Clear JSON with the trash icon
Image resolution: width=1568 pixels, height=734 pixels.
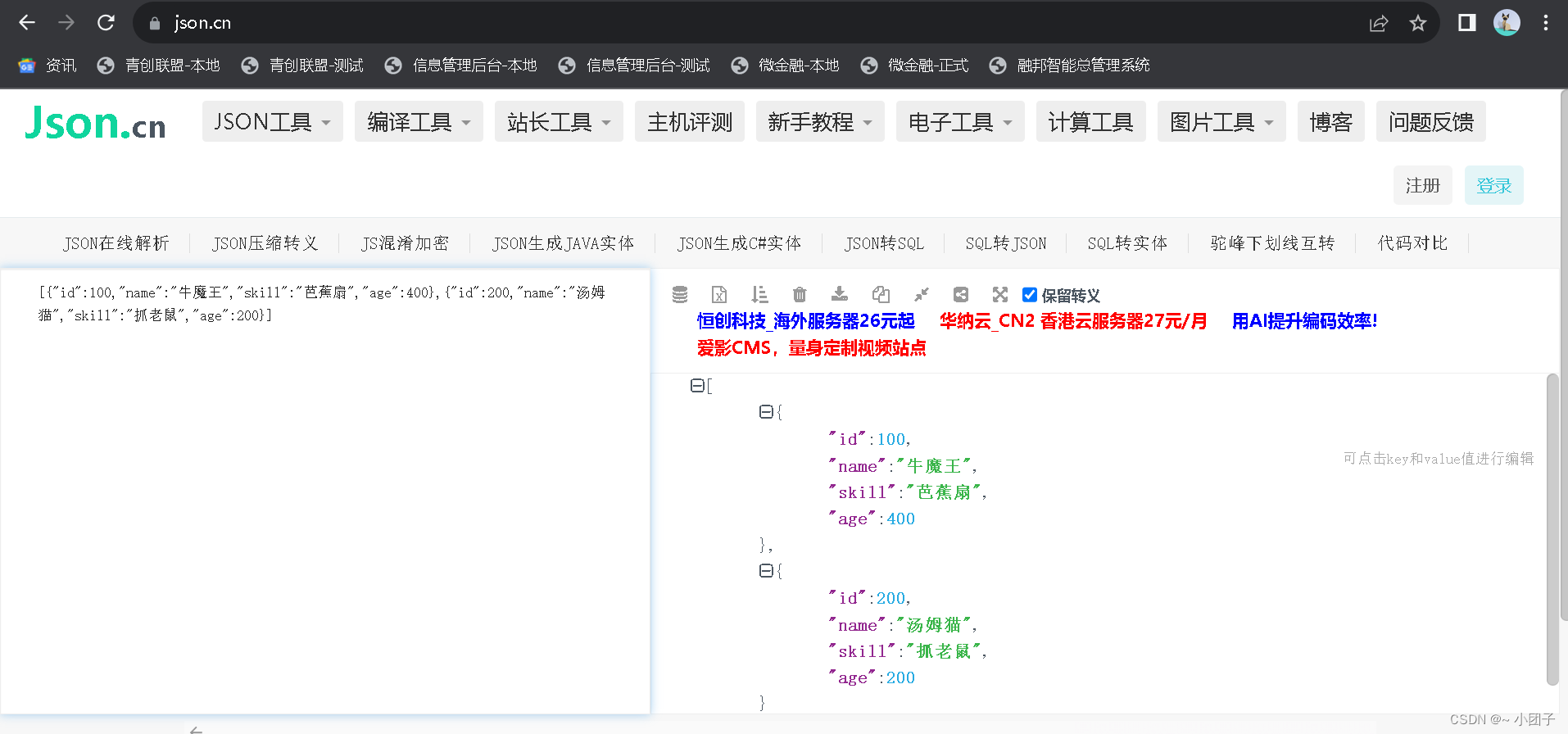click(x=800, y=295)
